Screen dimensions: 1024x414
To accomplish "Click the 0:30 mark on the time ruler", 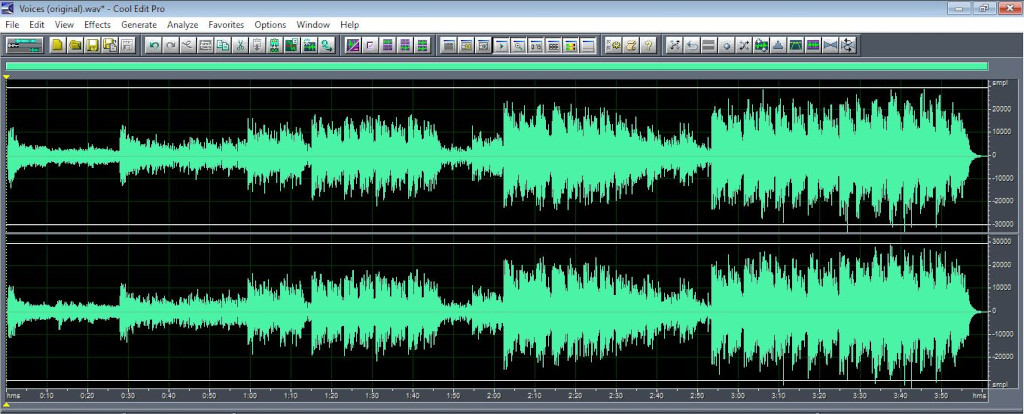I will point(127,395).
